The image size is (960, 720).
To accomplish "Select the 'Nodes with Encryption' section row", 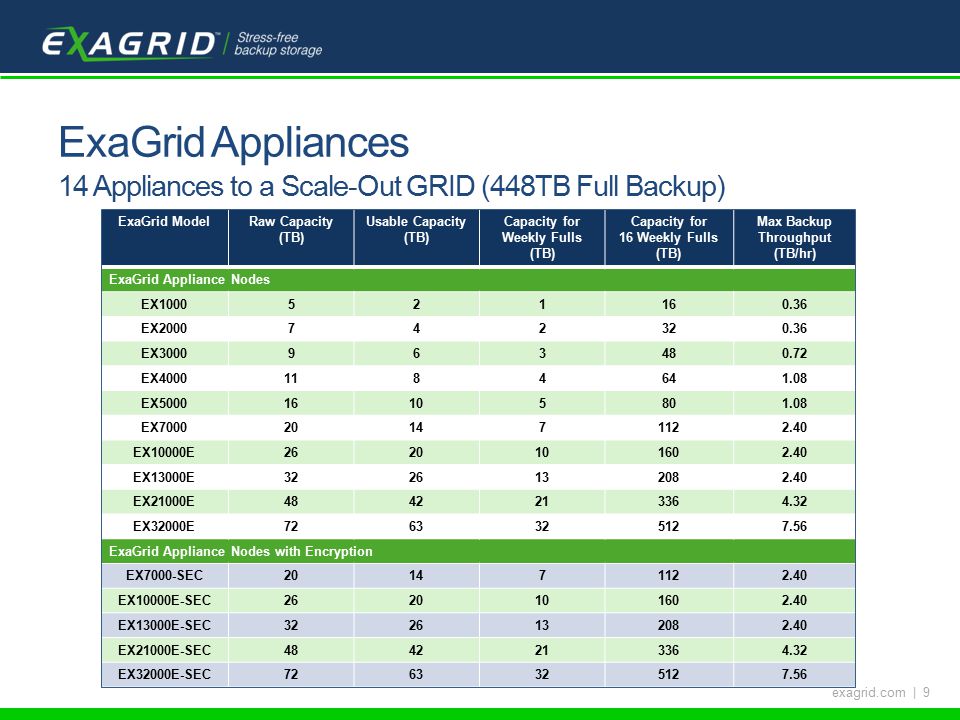I will [478, 551].
